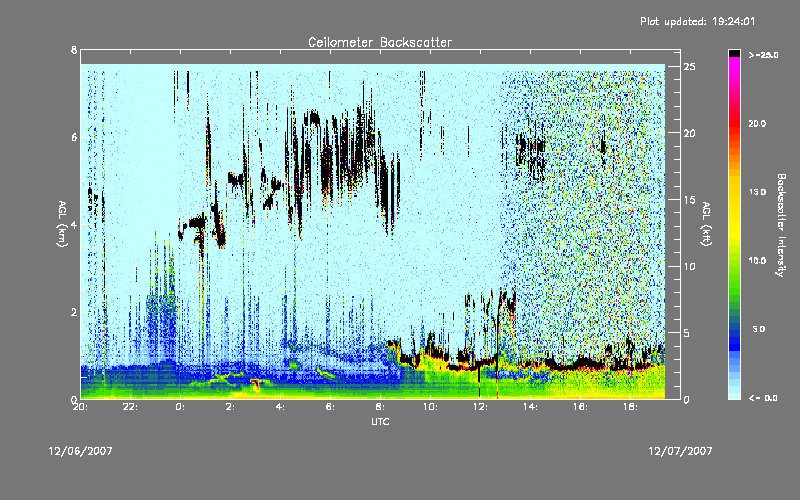Click the '0:' midnight UTC time tick

(x=180, y=407)
